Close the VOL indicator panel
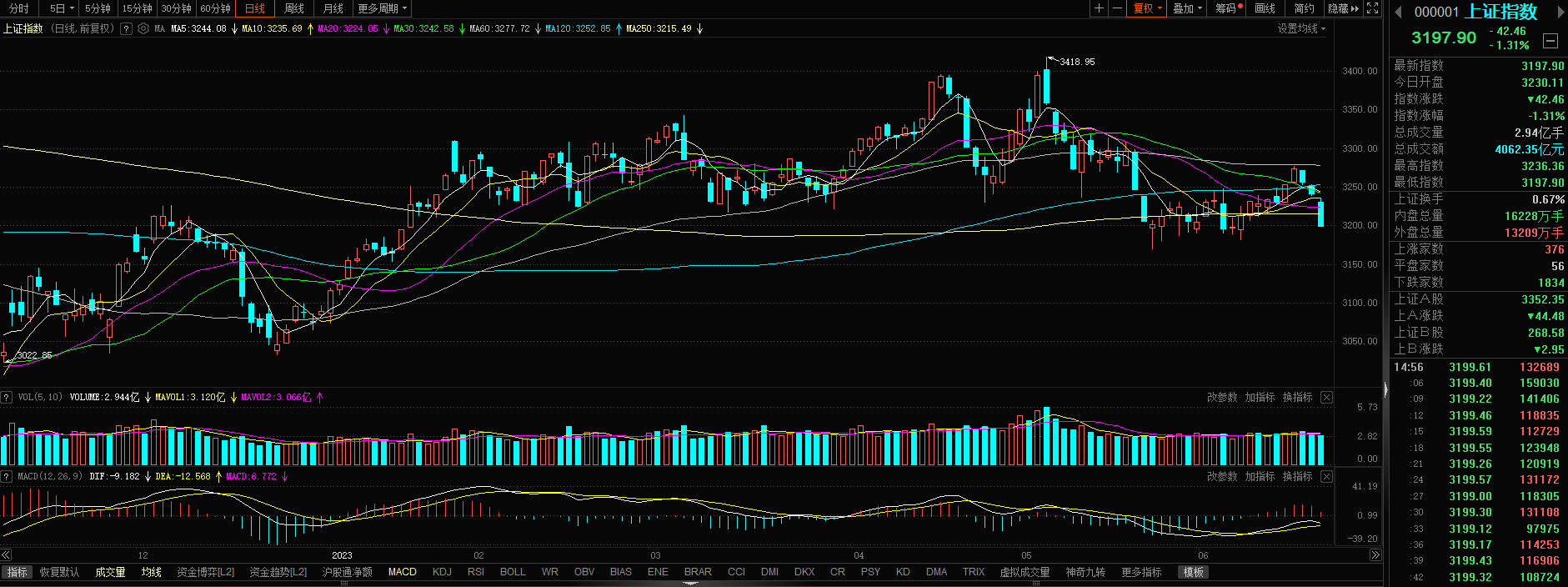The image size is (1568, 587). [1326, 398]
